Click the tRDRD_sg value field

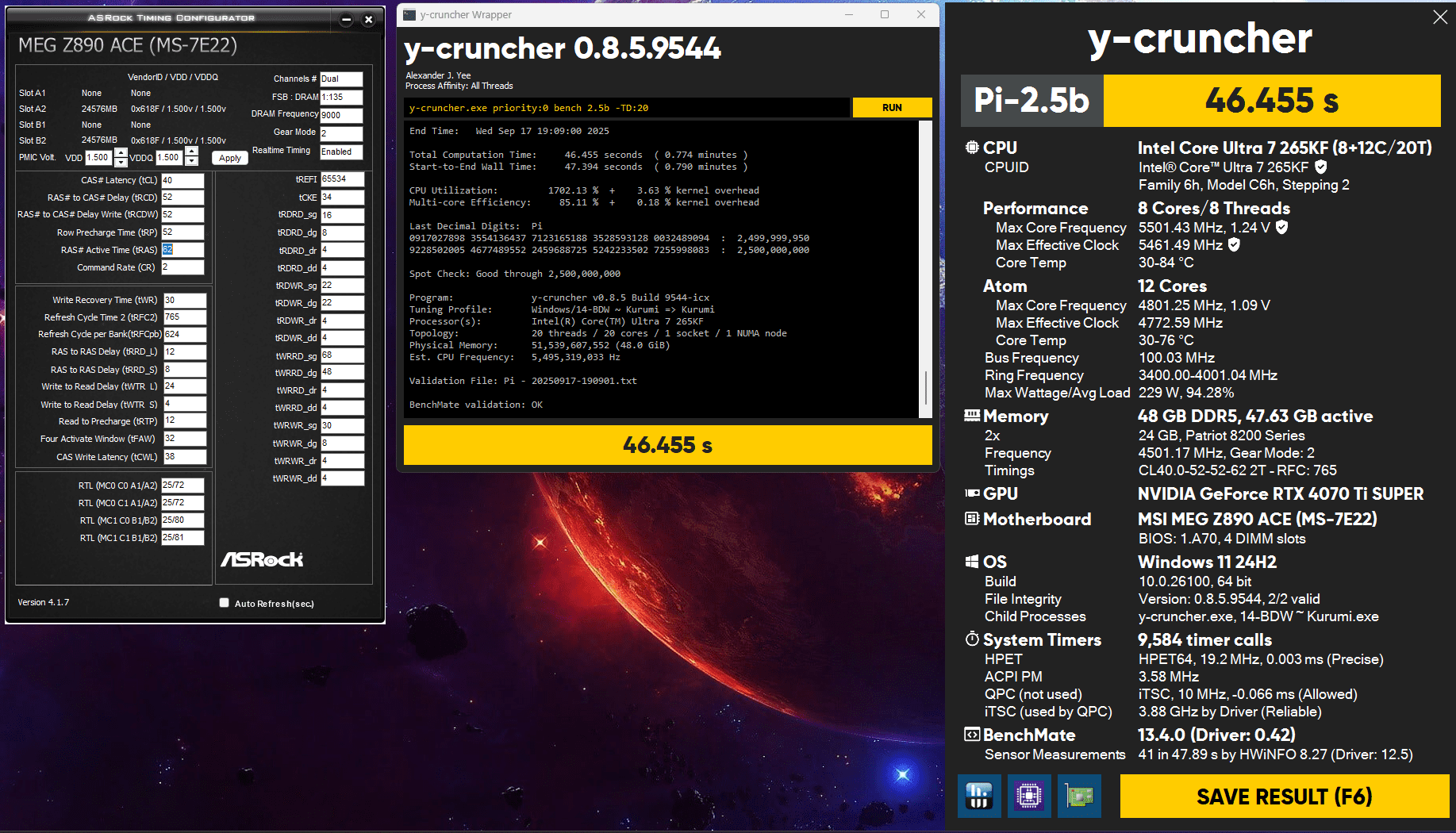pos(343,215)
